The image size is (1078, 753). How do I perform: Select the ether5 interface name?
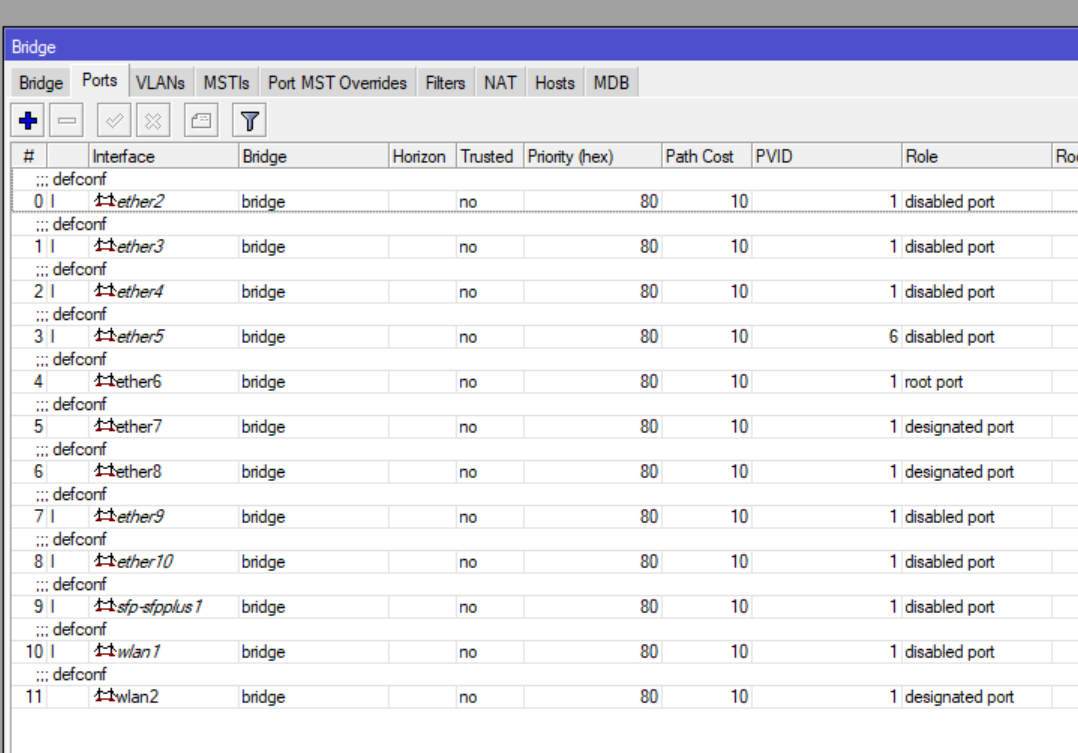pyautogui.click(x=140, y=336)
